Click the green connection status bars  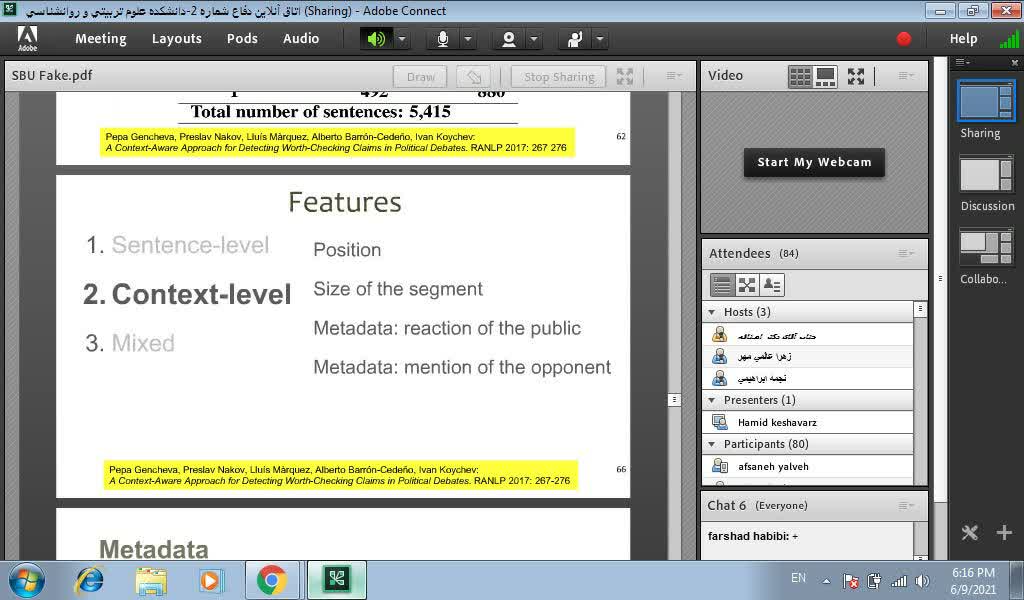click(1009, 39)
